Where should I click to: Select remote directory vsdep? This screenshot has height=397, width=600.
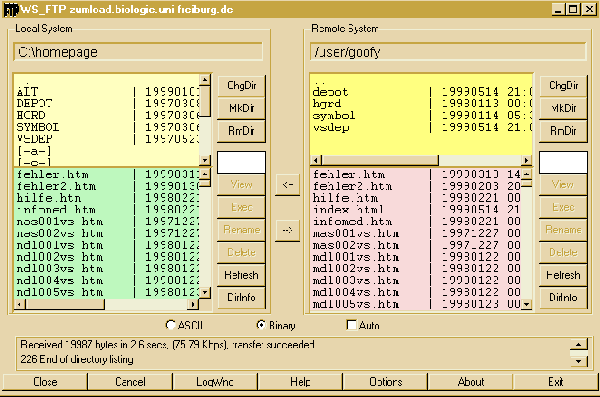point(421,127)
